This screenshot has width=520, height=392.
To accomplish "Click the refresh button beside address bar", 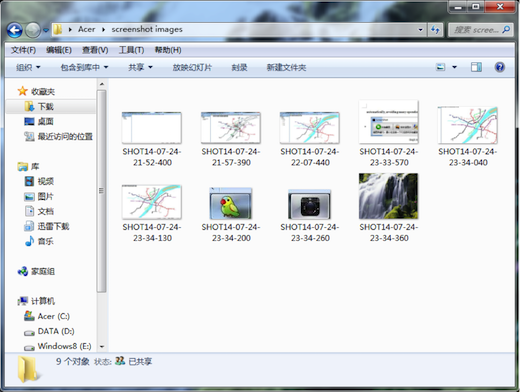I will point(435,30).
